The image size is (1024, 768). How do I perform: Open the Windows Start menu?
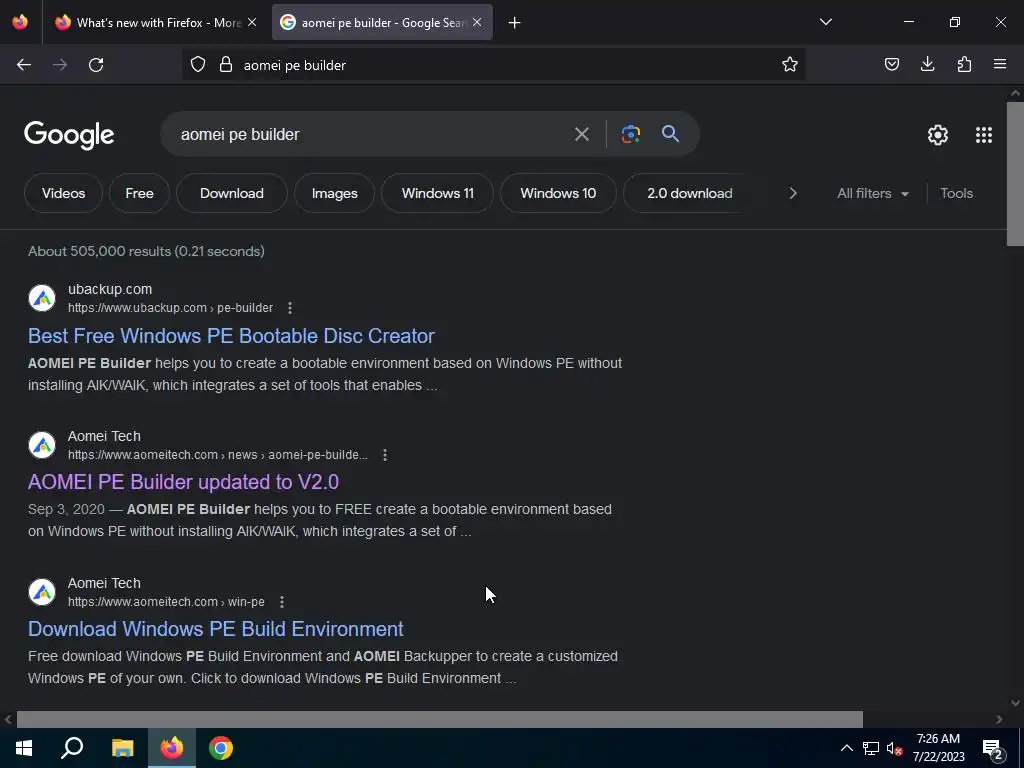pyautogui.click(x=24, y=748)
